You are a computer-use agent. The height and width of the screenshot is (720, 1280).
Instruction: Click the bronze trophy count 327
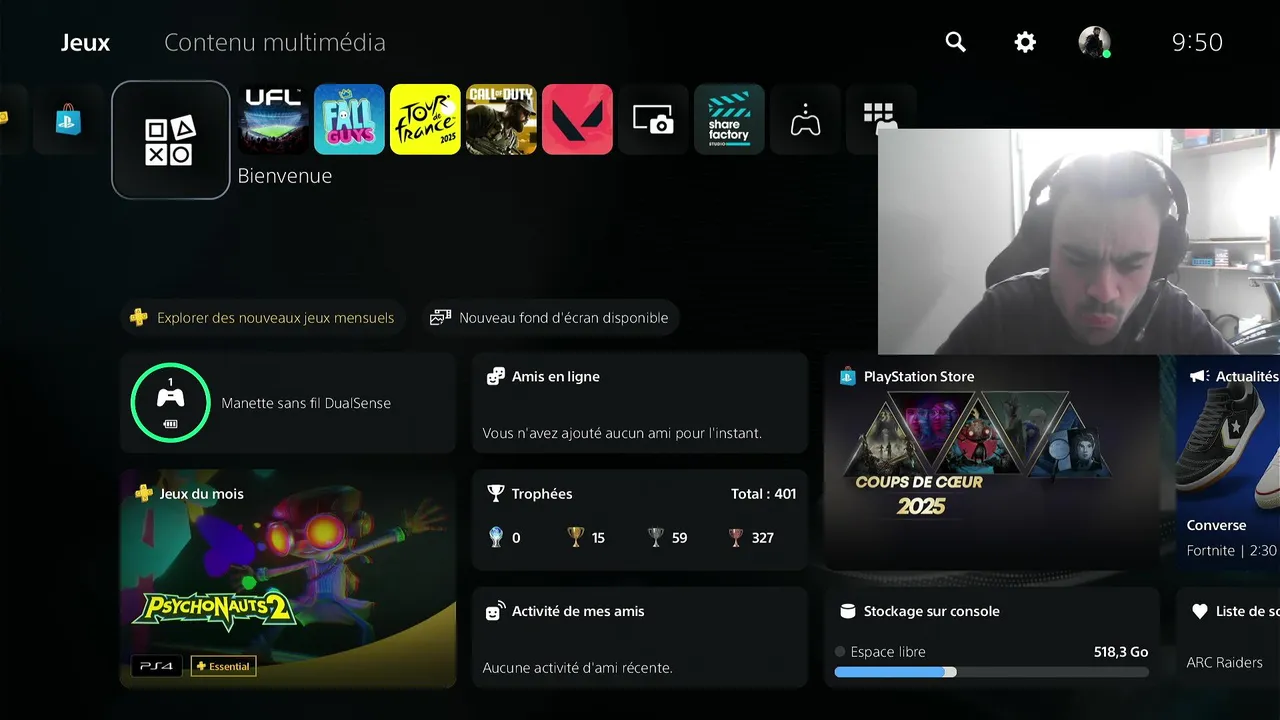(x=751, y=538)
